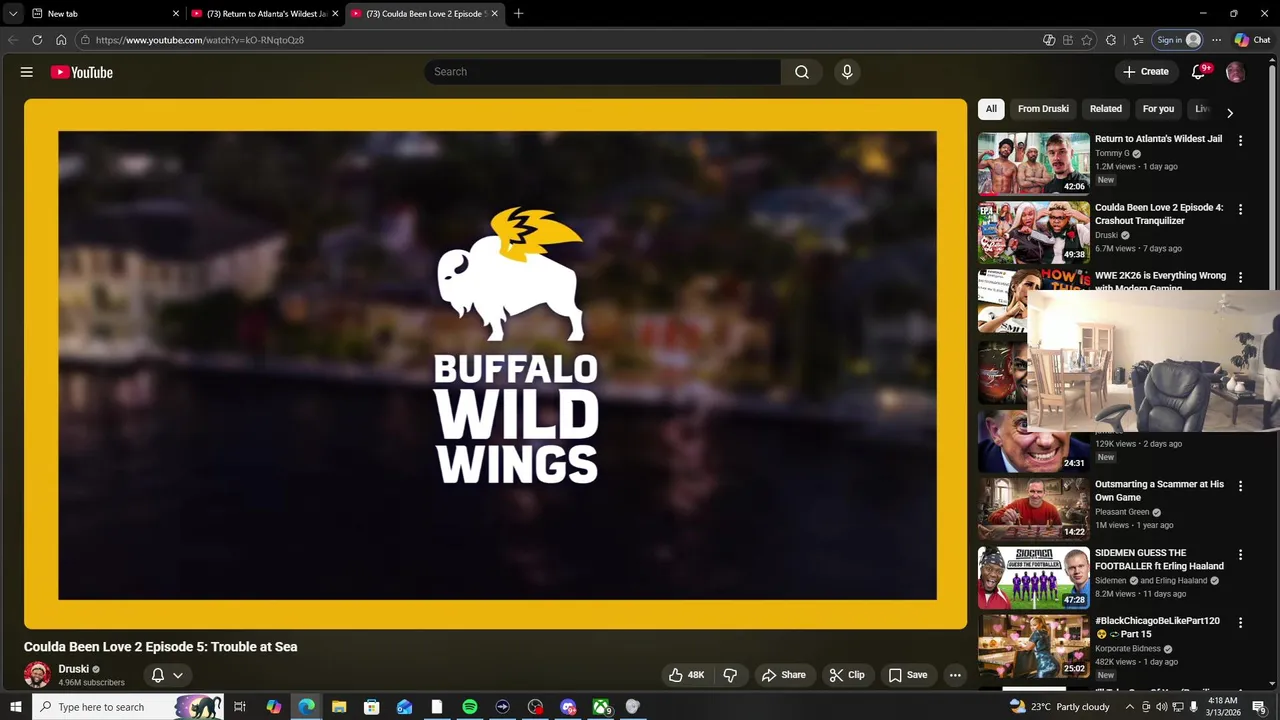Open Task View on taskbar
The image size is (1280, 720).
pos(240,707)
